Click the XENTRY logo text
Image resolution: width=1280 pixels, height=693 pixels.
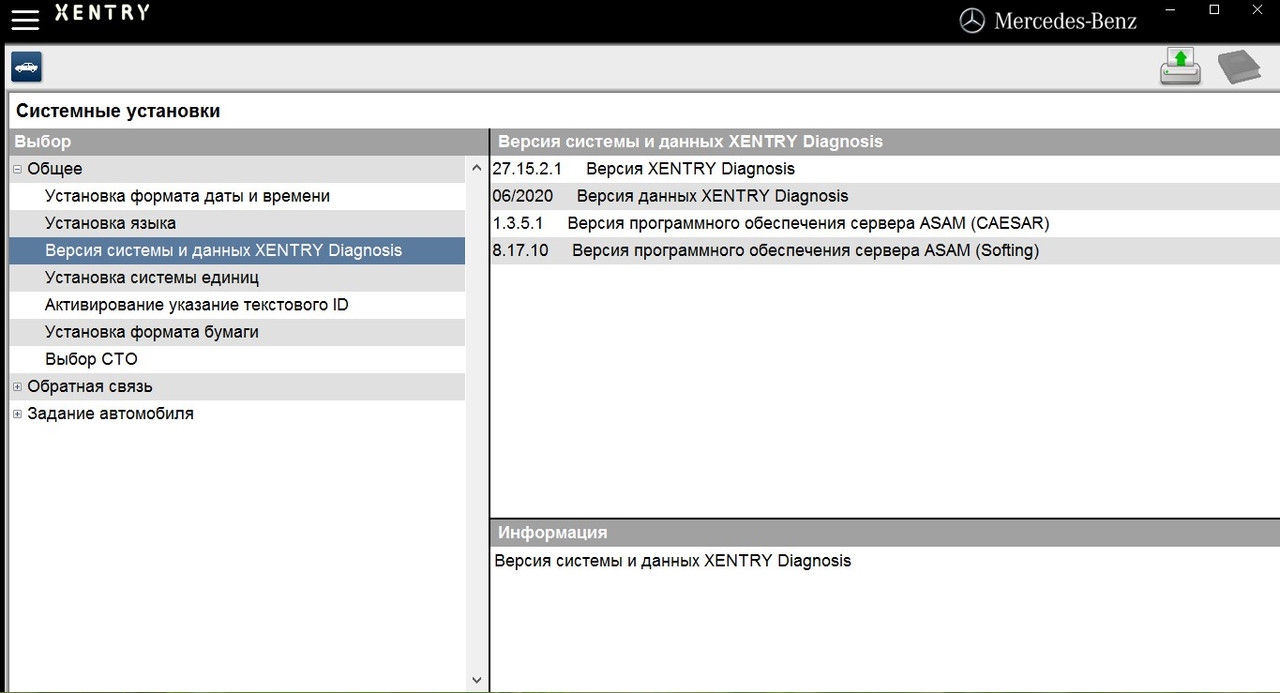point(102,13)
